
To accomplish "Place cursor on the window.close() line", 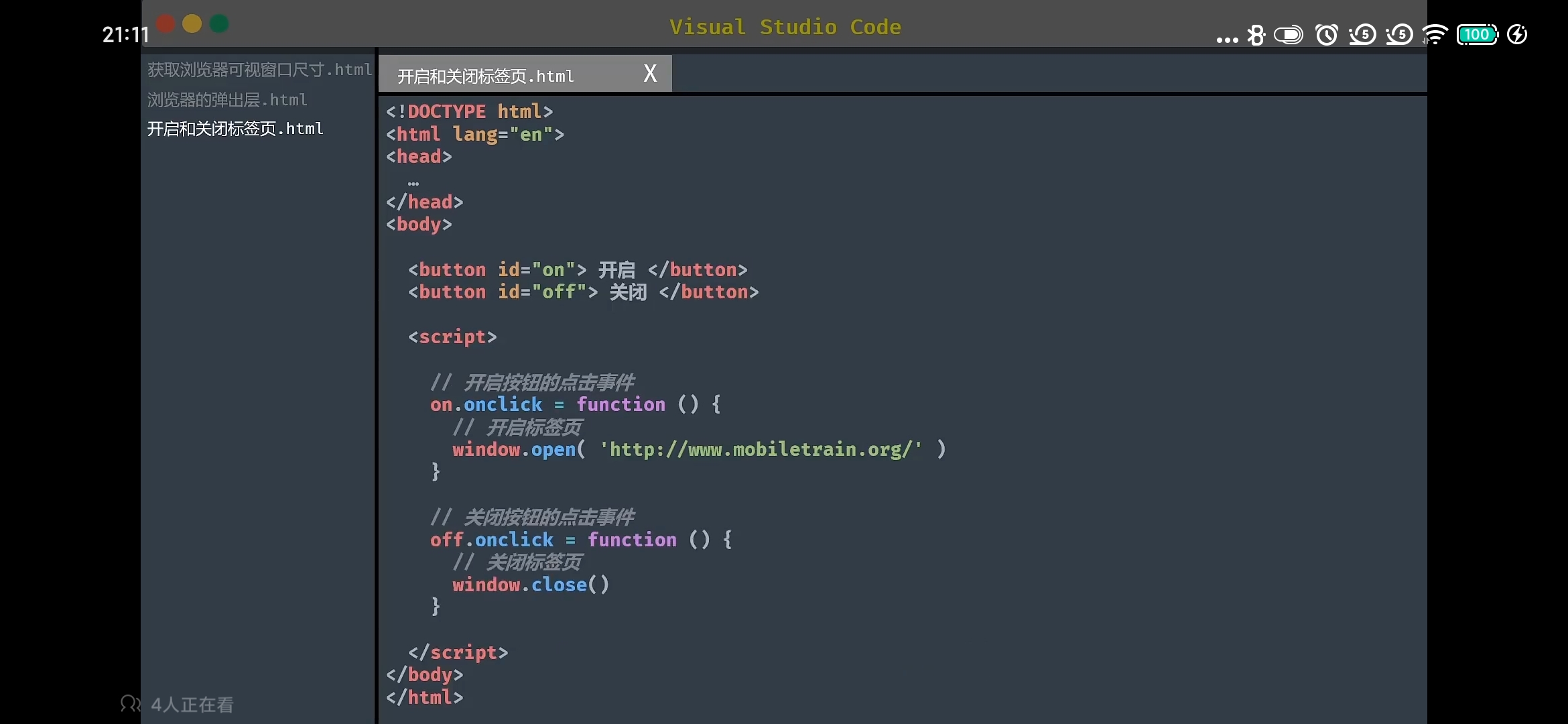I will (531, 585).
